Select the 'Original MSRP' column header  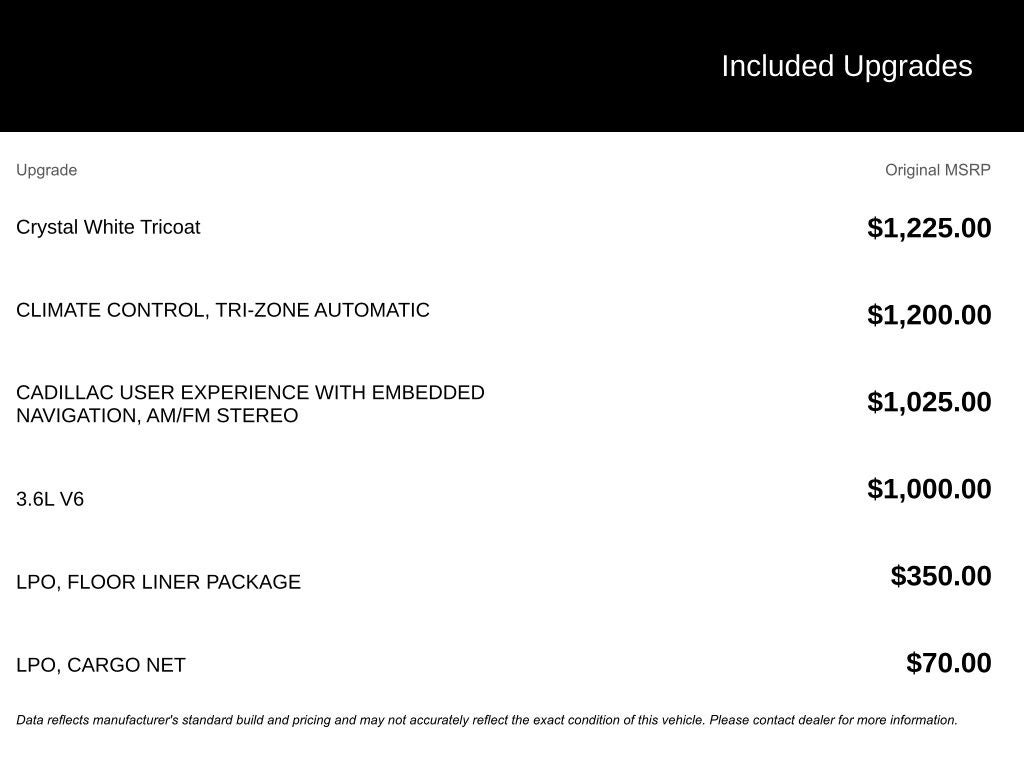pos(937,170)
